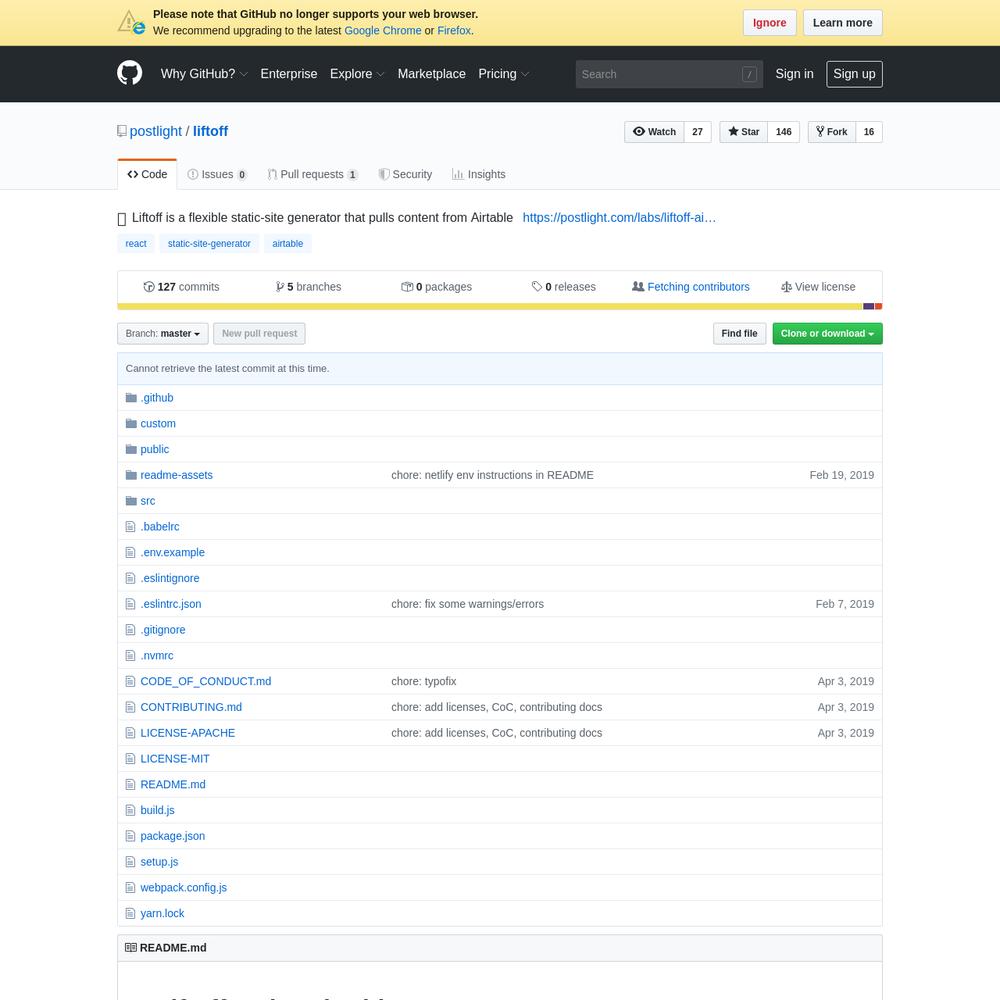The height and width of the screenshot is (1000, 1000).
Task: Open the CODE_OF_CONDUCT.md file
Action: pyautogui.click(x=205, y=682)
